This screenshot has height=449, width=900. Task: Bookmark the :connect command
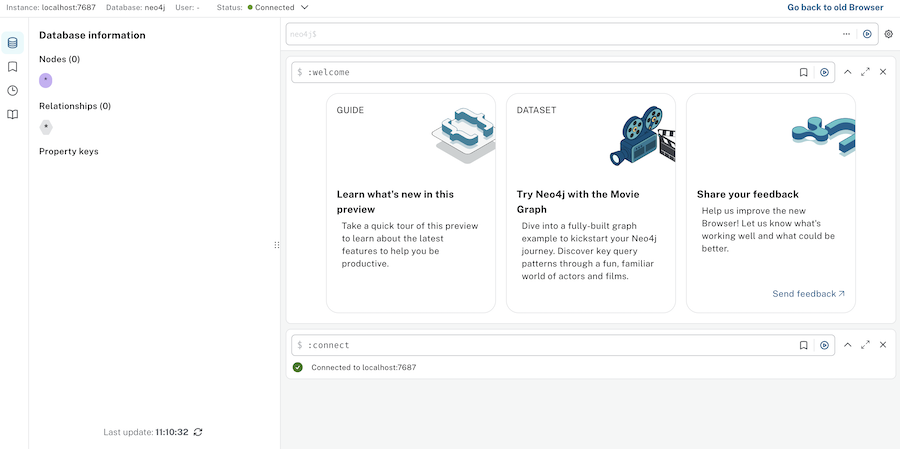point(804,345)
